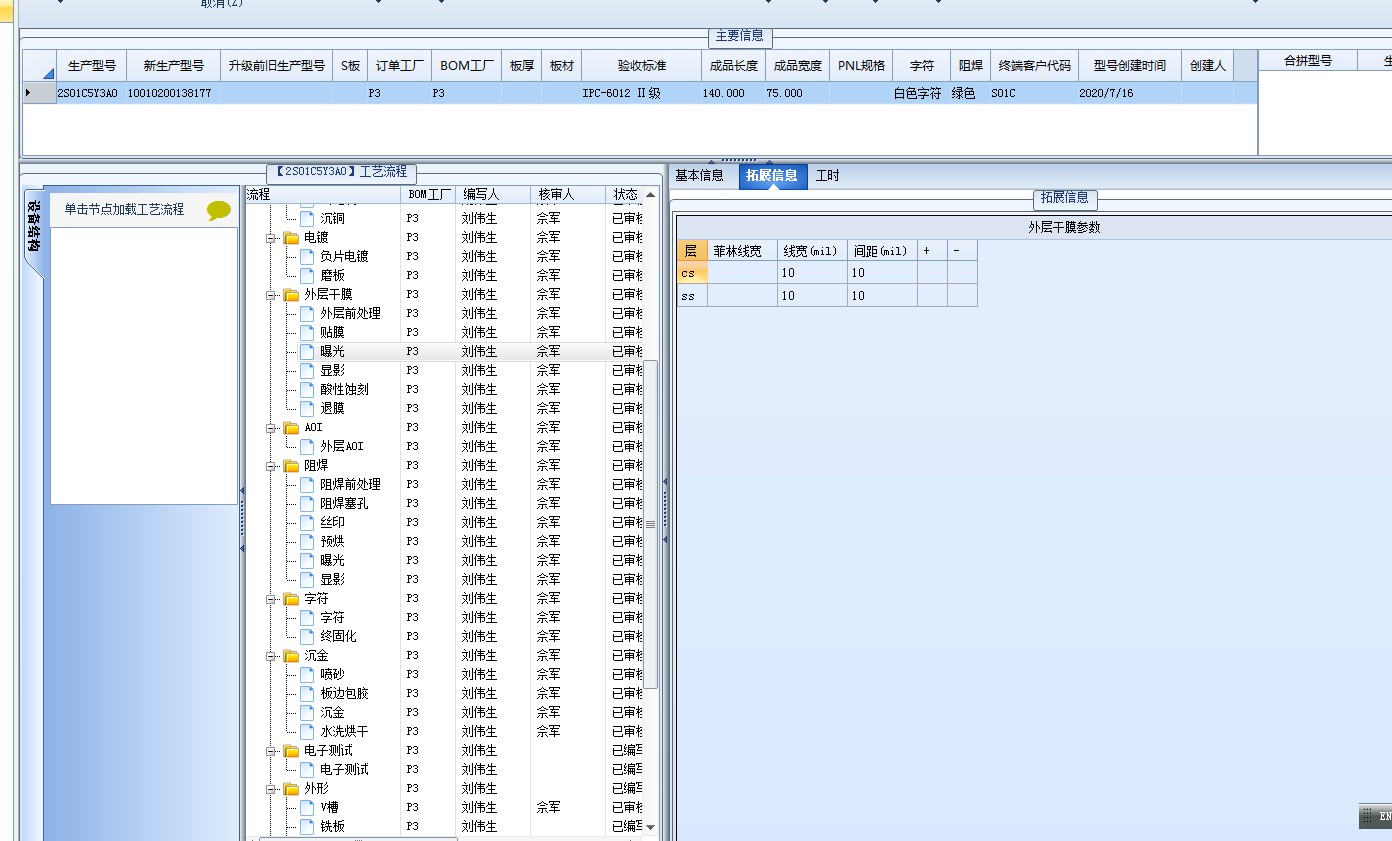The image size is (1392, 841).
Task: Click the 生产型号 column header
Action: pos(92,66)
